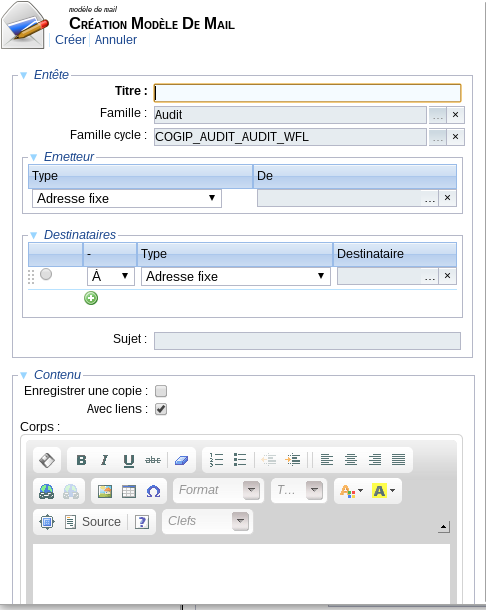Click the Créer link

(70, 40)
